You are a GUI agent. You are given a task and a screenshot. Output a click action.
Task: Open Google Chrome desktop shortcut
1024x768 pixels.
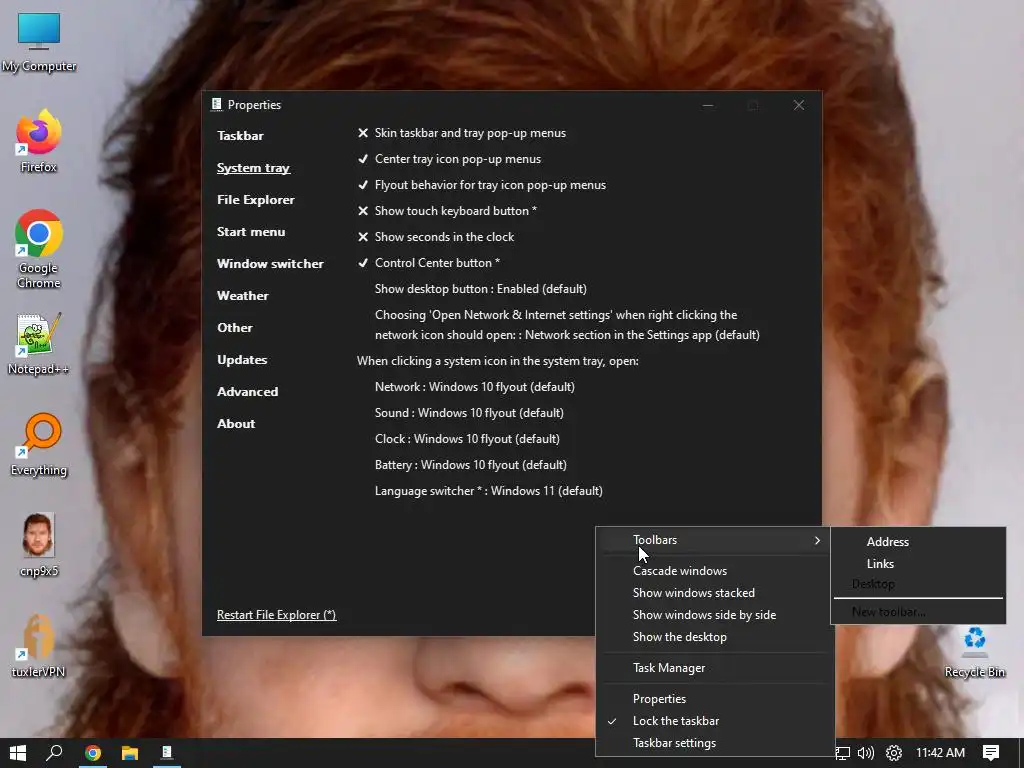click(39, 248)
